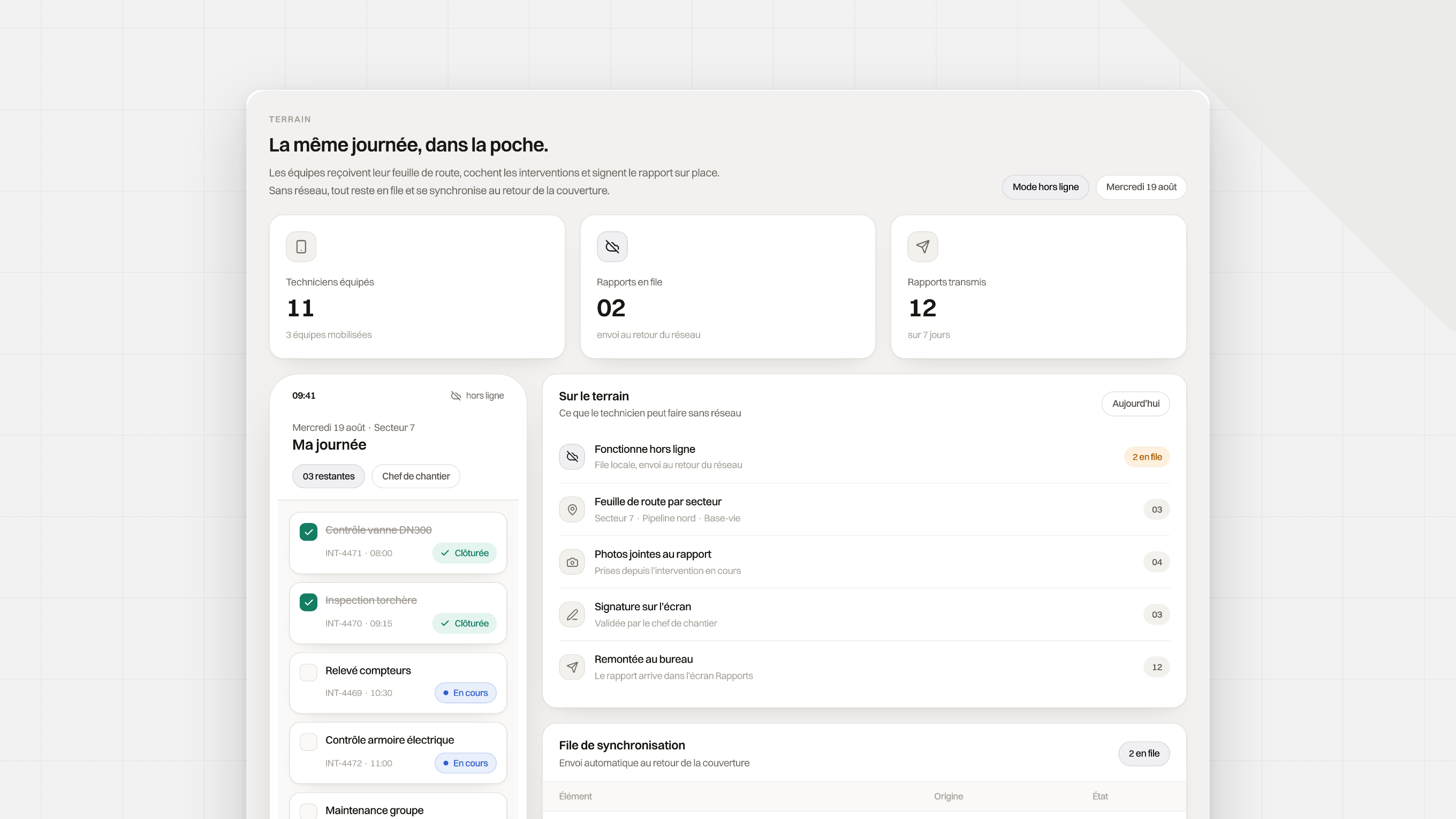Click the 03 count for Signature sur l'écran
1456x819 pixels.
click(x=1156, y=615)
